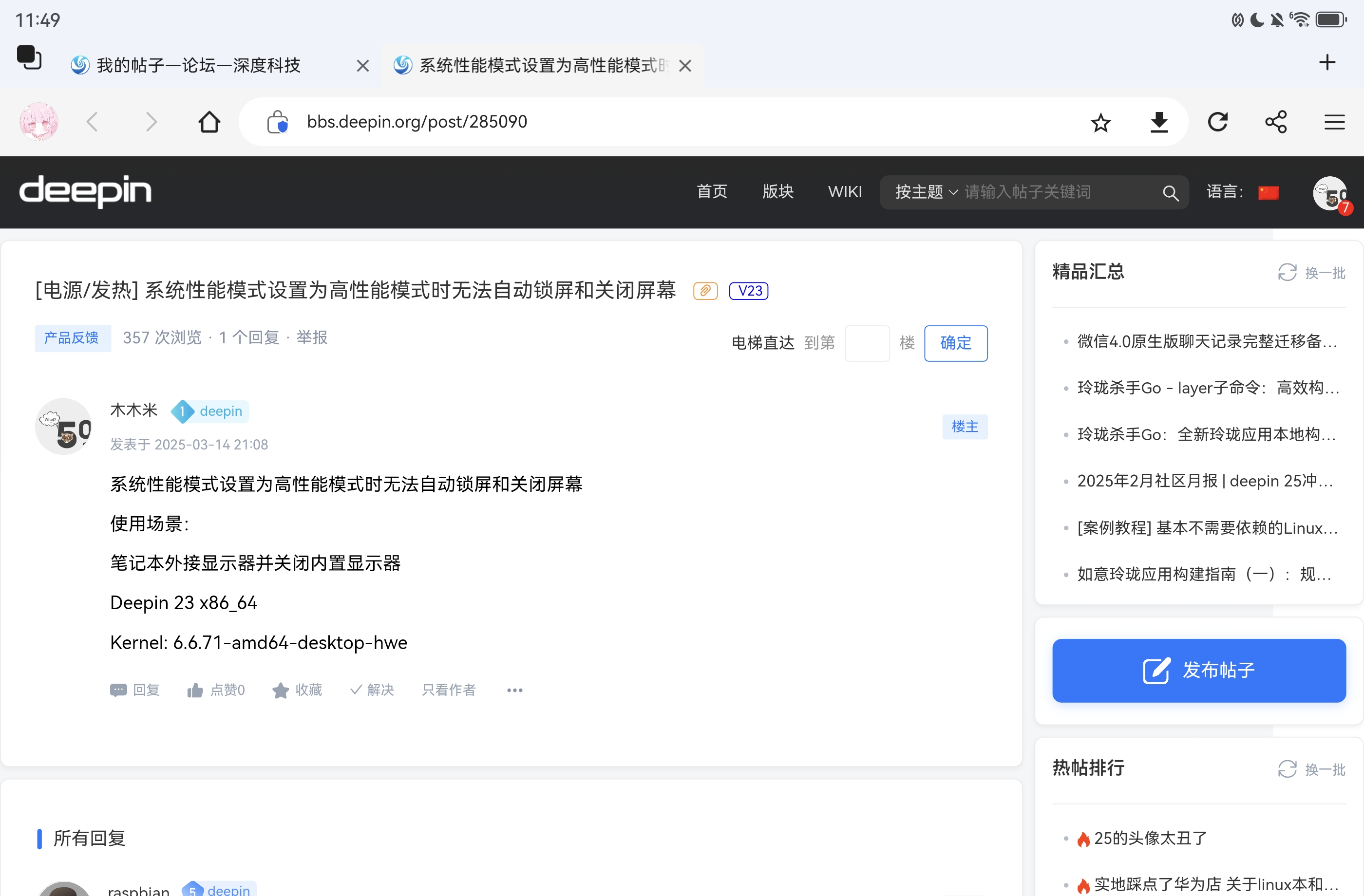This screenshot has height=896, width=1364.
Task: Add a new tab with plus icon
Action: [x=1327, y=62]
